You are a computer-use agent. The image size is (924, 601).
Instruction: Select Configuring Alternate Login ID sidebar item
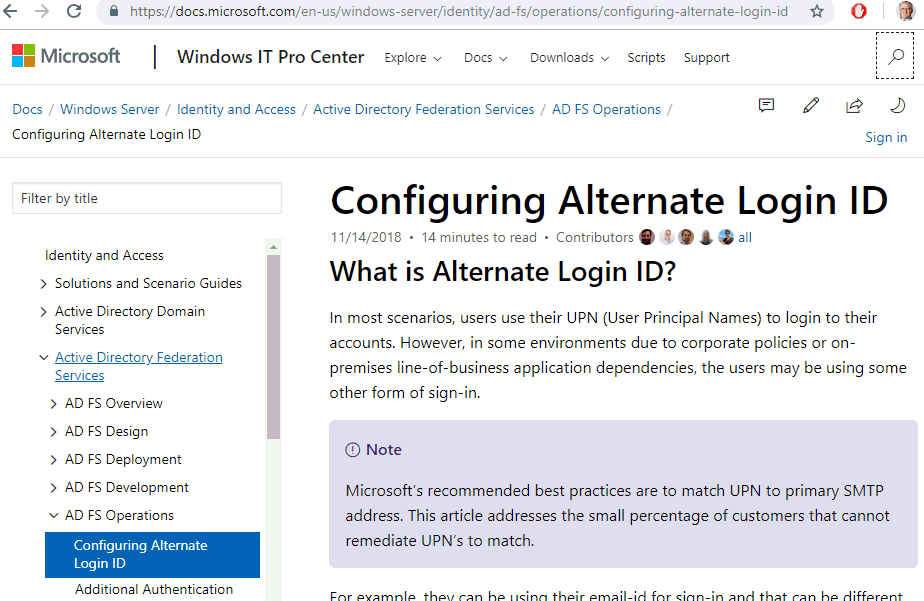152,554
